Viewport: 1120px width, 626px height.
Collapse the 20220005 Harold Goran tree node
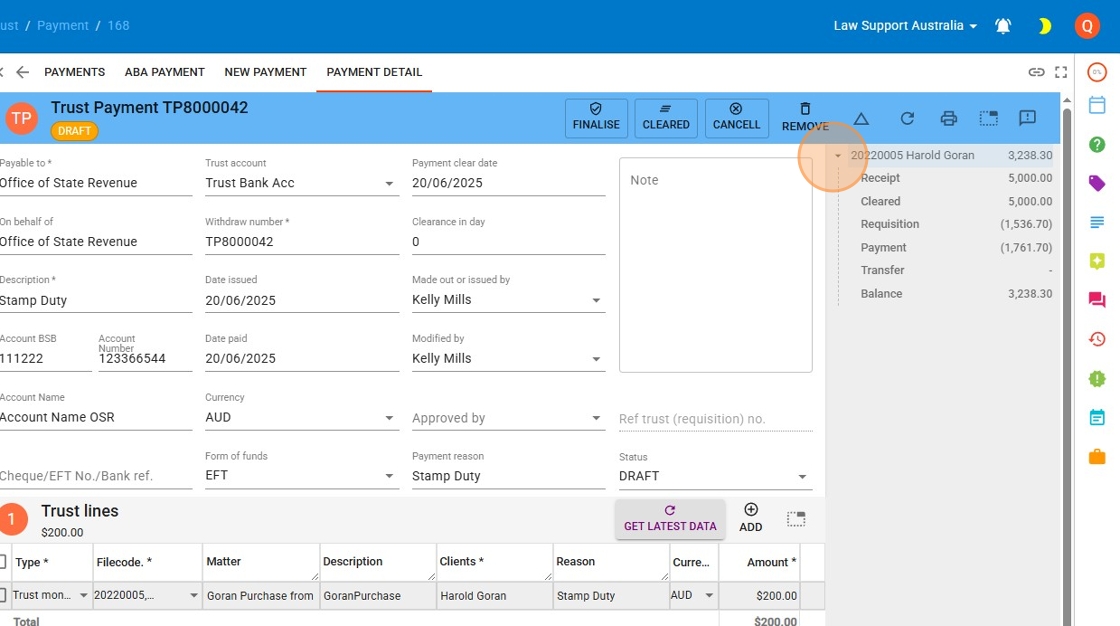click(x=838, y=156)
